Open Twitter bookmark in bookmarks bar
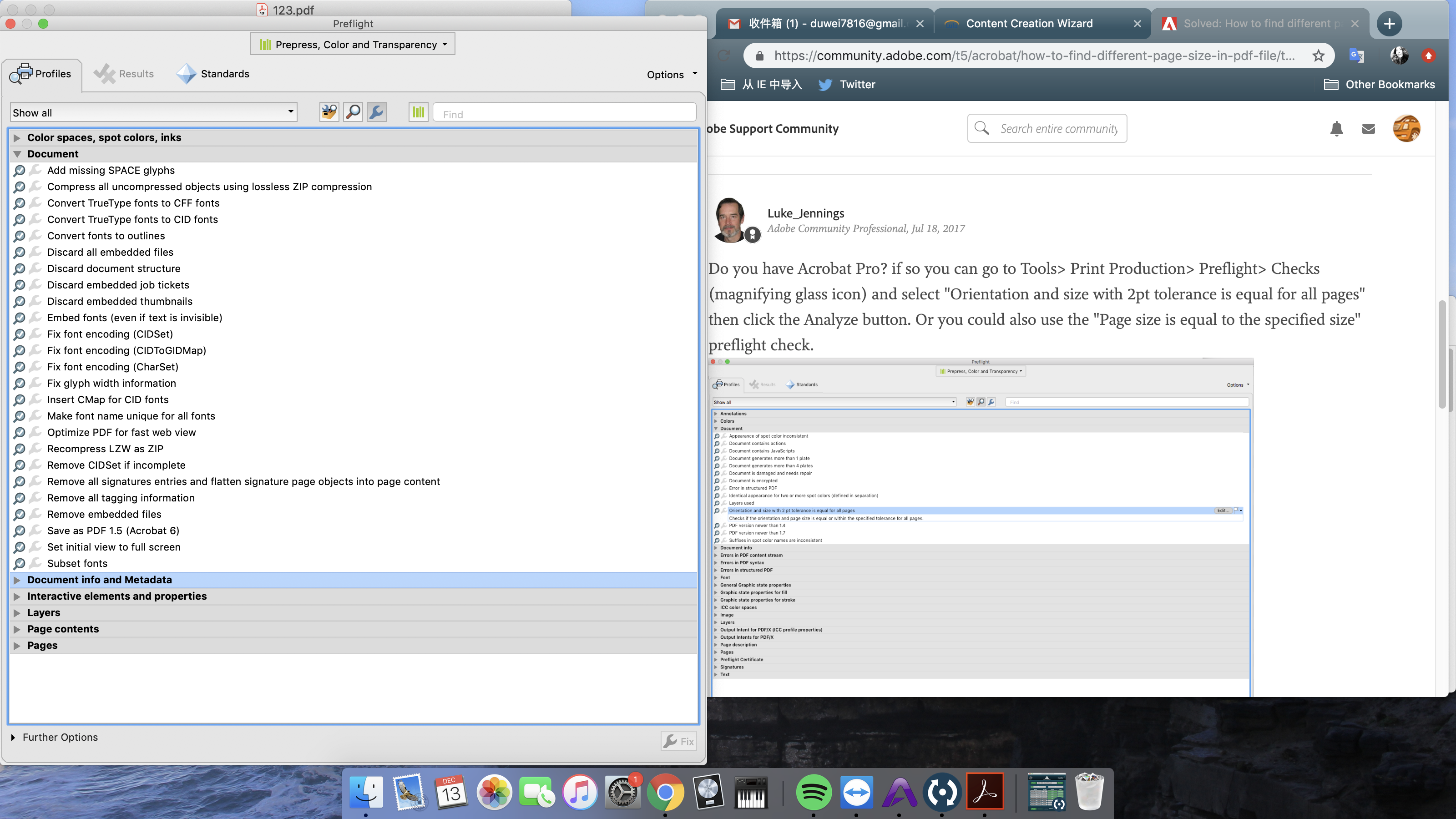Viewport: 1456px width, 819px height. (x=847, y=84)
